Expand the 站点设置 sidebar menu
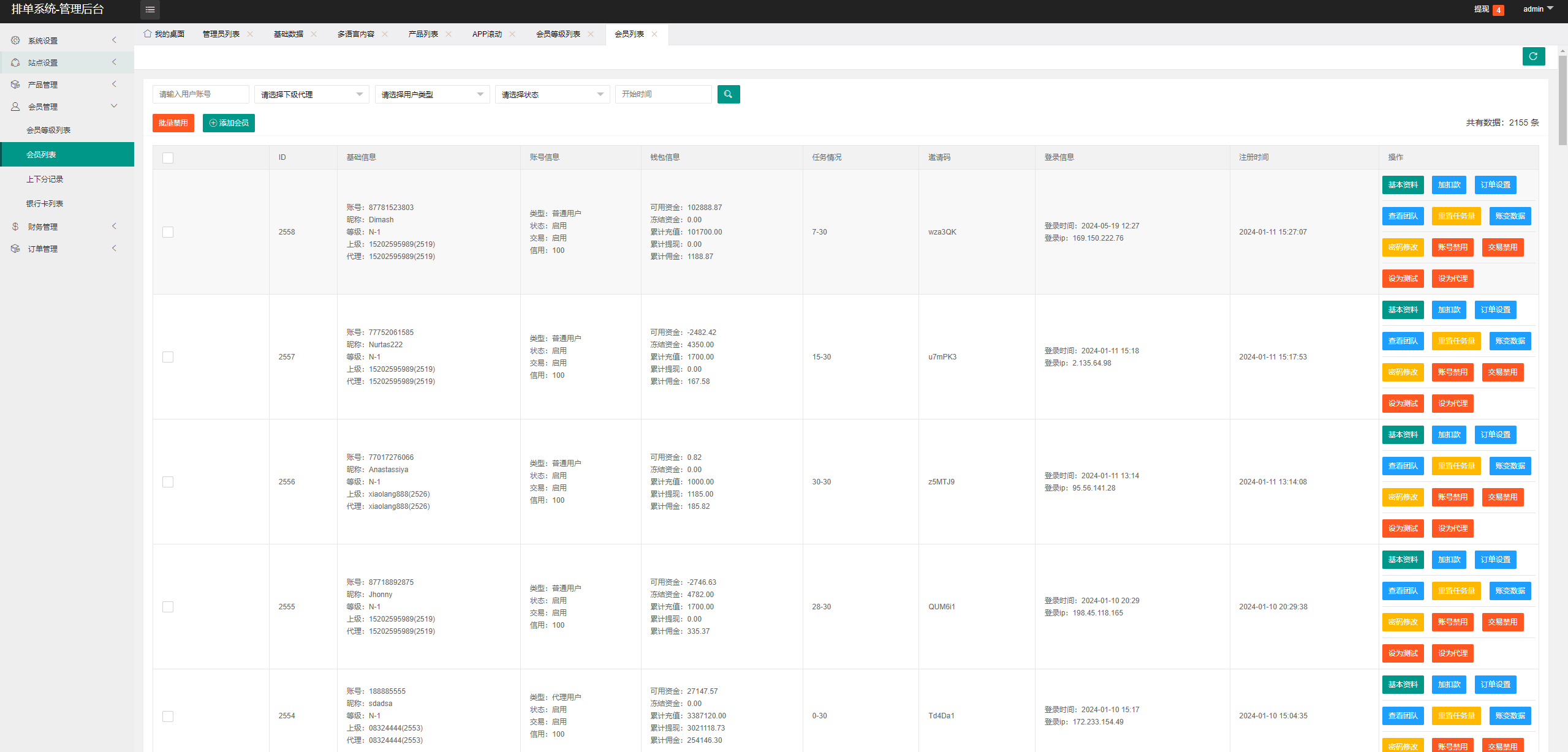1568x752 pixels. coord(67,62)
